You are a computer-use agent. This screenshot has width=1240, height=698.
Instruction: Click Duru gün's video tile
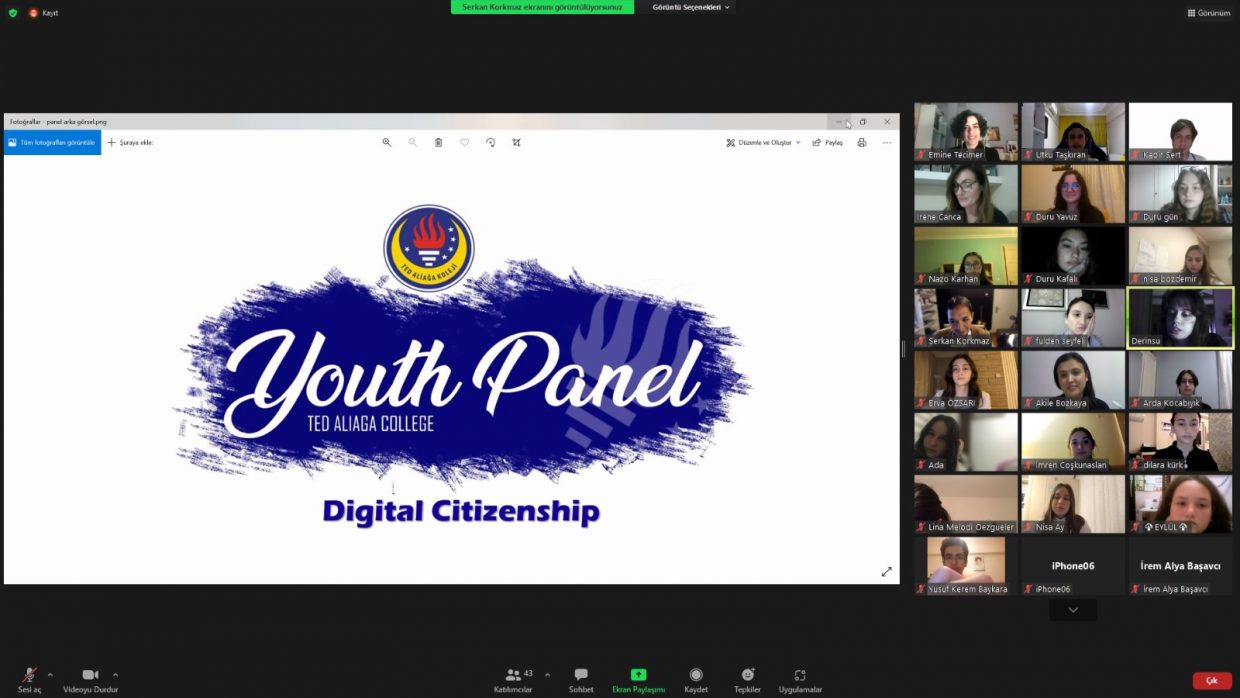point(1181,194)
